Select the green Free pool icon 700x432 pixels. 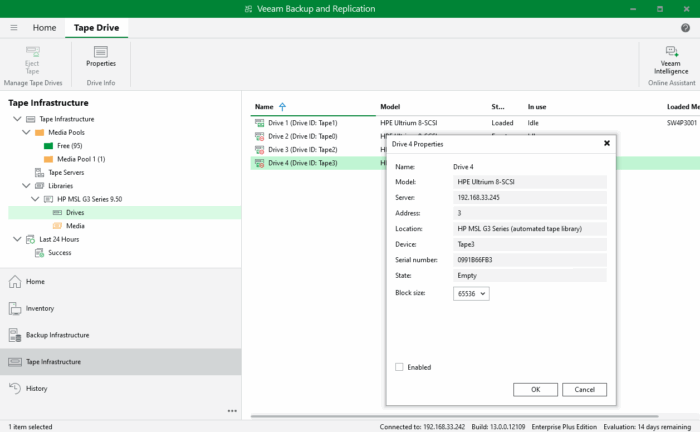coord(48,146)
